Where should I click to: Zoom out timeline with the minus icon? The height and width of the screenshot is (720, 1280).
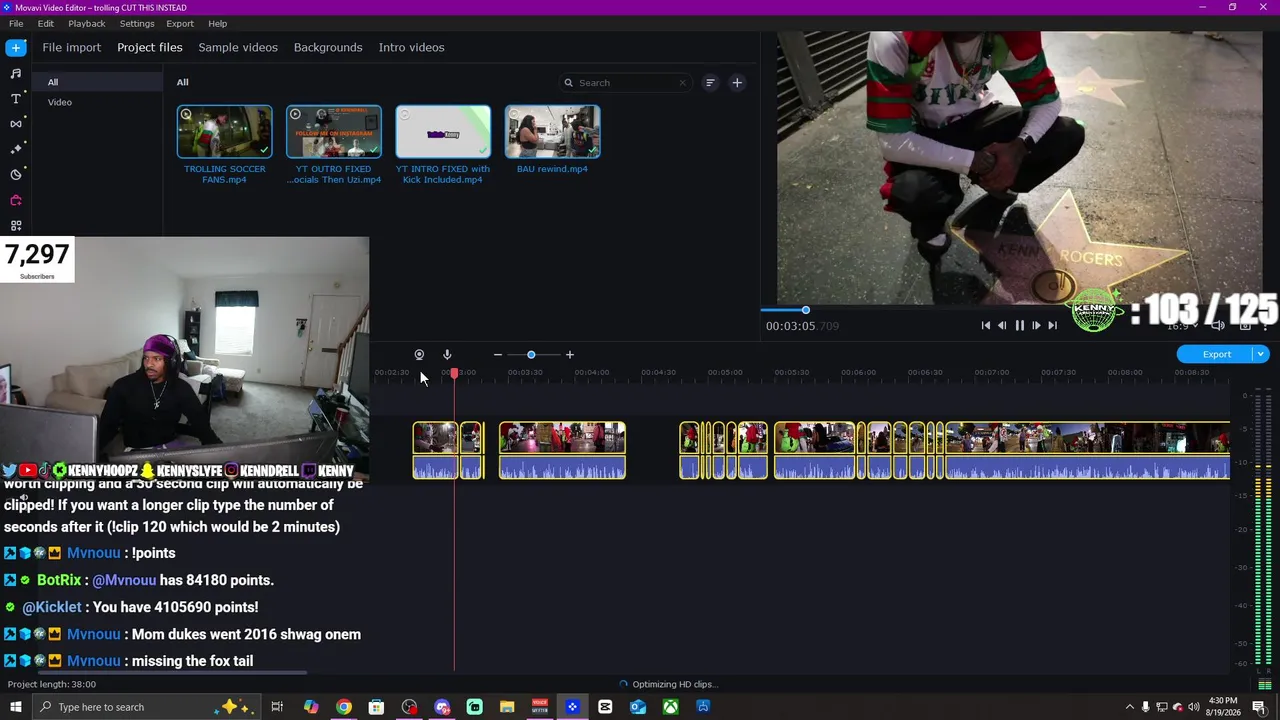coord(498,355)
